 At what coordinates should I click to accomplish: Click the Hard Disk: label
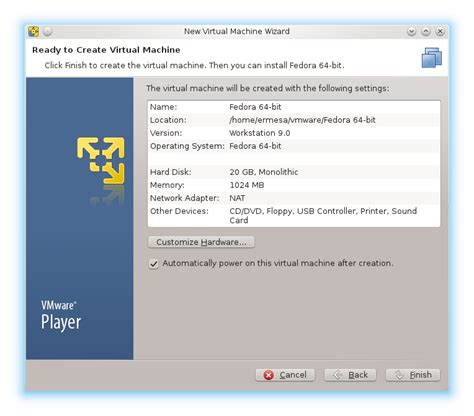click(x=171, y=172)
